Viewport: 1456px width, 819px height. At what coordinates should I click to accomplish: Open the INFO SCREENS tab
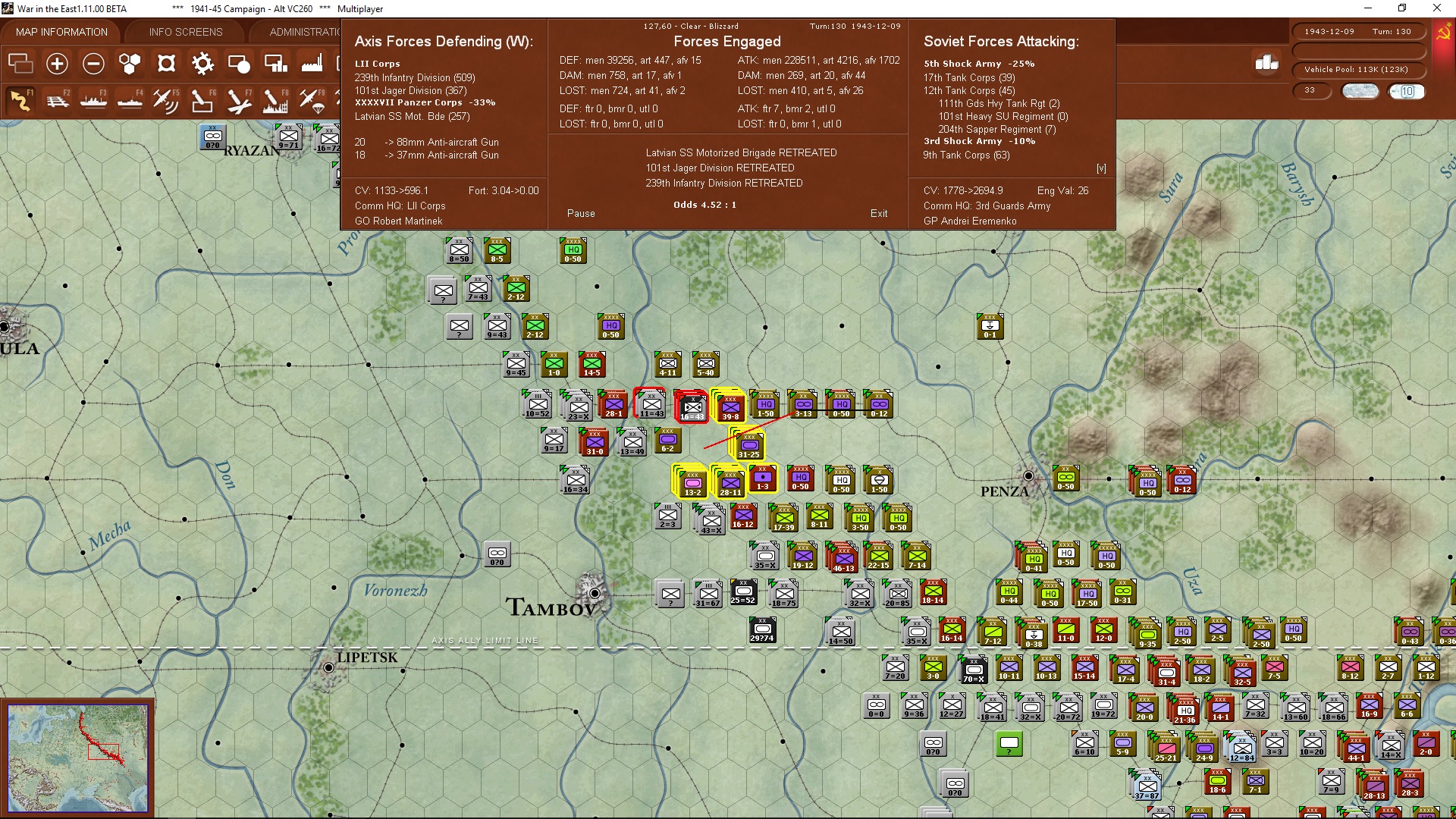coord(186,32)
